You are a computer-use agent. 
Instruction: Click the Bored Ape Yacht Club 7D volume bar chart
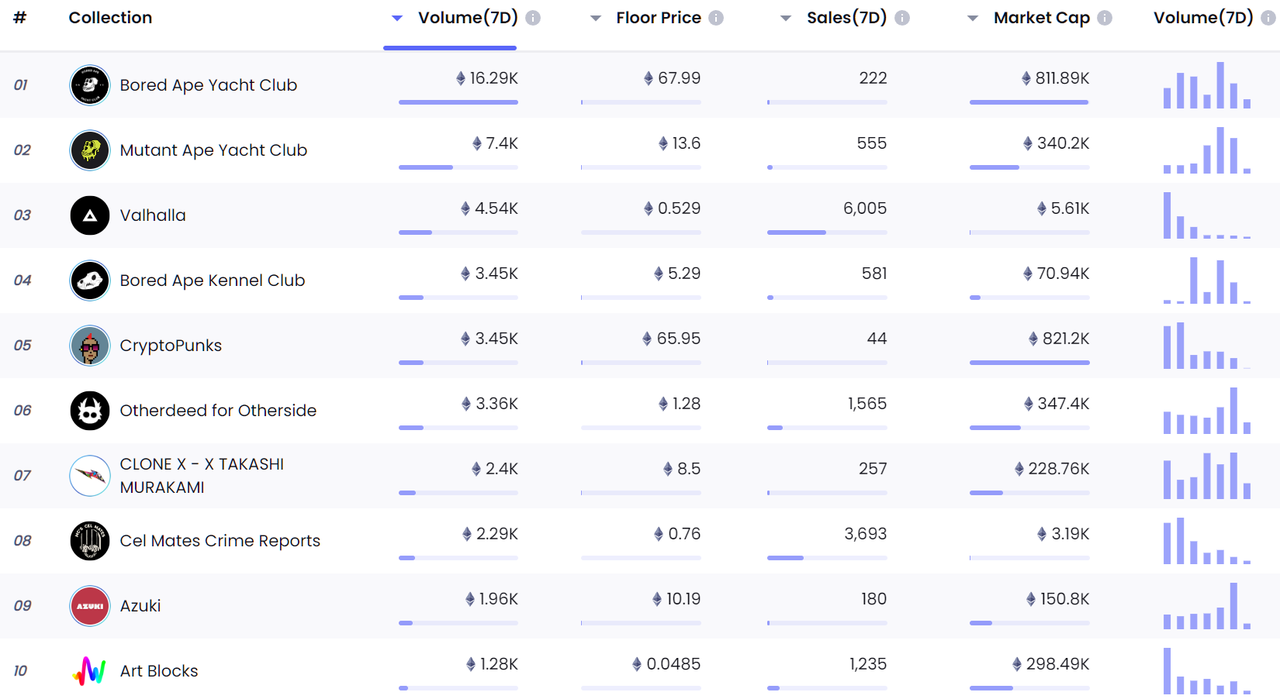tap(1207, 85)
